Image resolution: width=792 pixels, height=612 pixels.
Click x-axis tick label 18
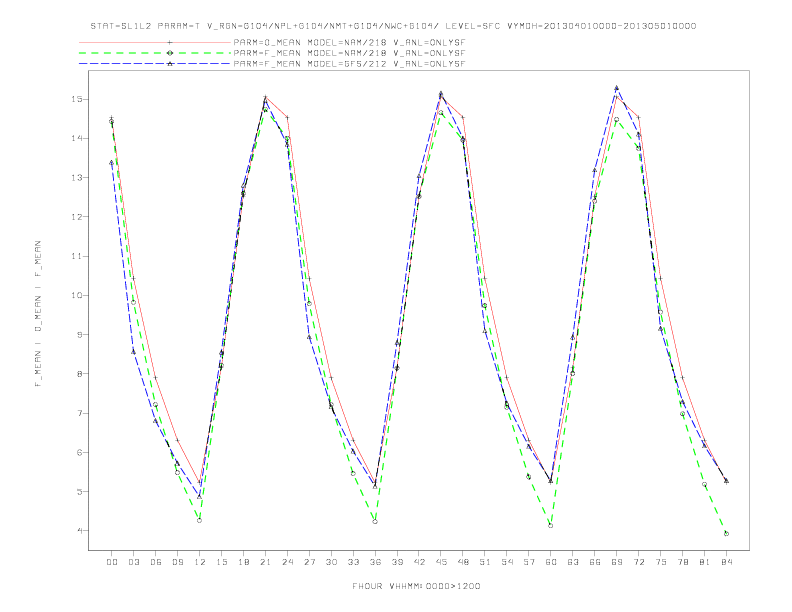coord(243,562)
